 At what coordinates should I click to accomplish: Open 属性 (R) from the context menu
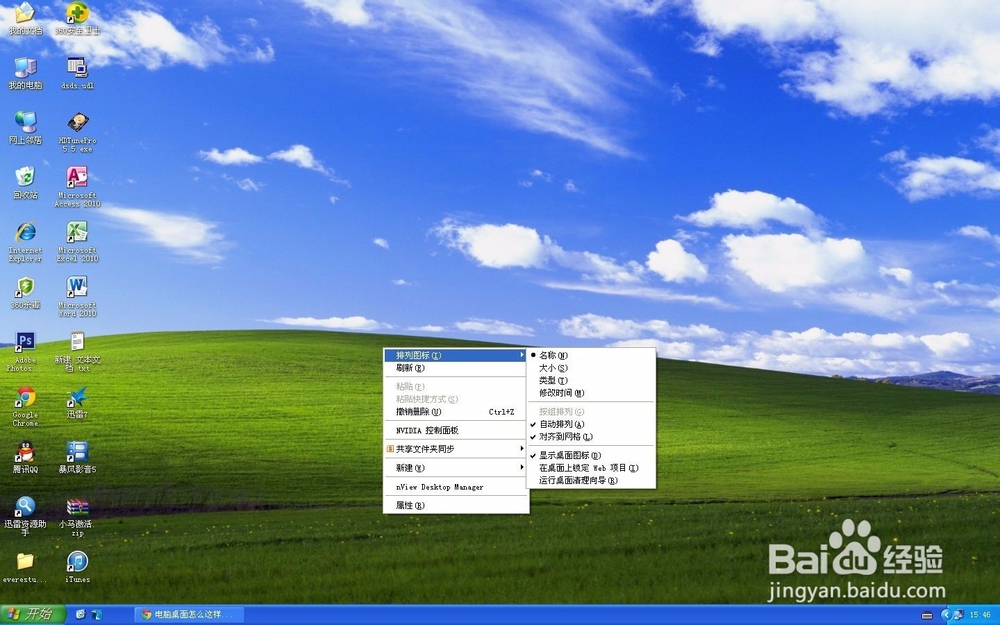(x=456, y=505)
